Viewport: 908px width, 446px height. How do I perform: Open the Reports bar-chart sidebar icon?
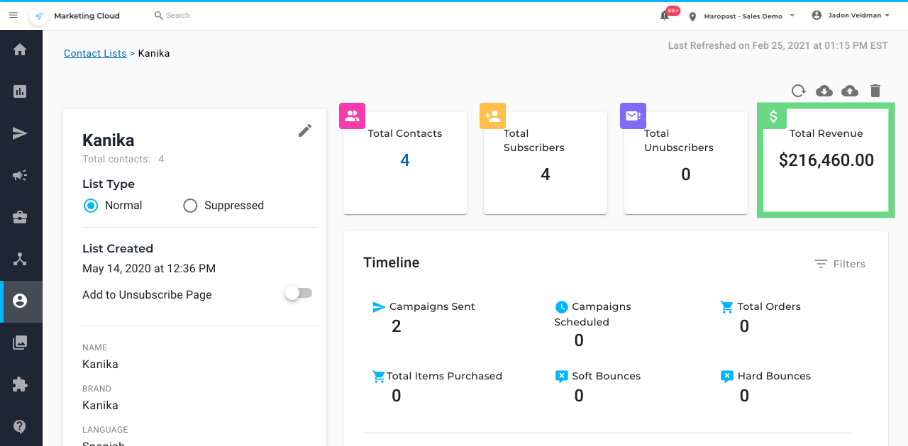[x=20, y=92]
